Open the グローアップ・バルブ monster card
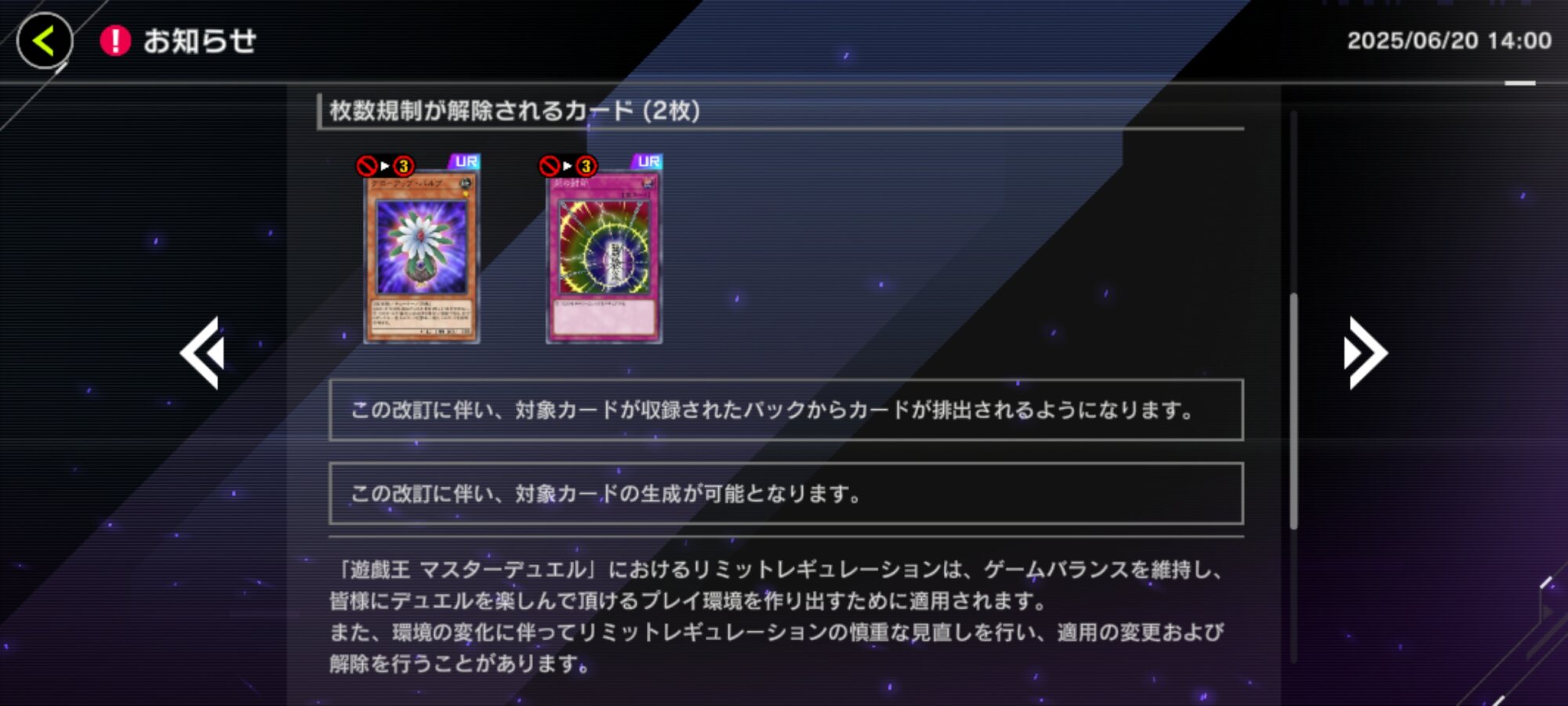 point(422,257)
